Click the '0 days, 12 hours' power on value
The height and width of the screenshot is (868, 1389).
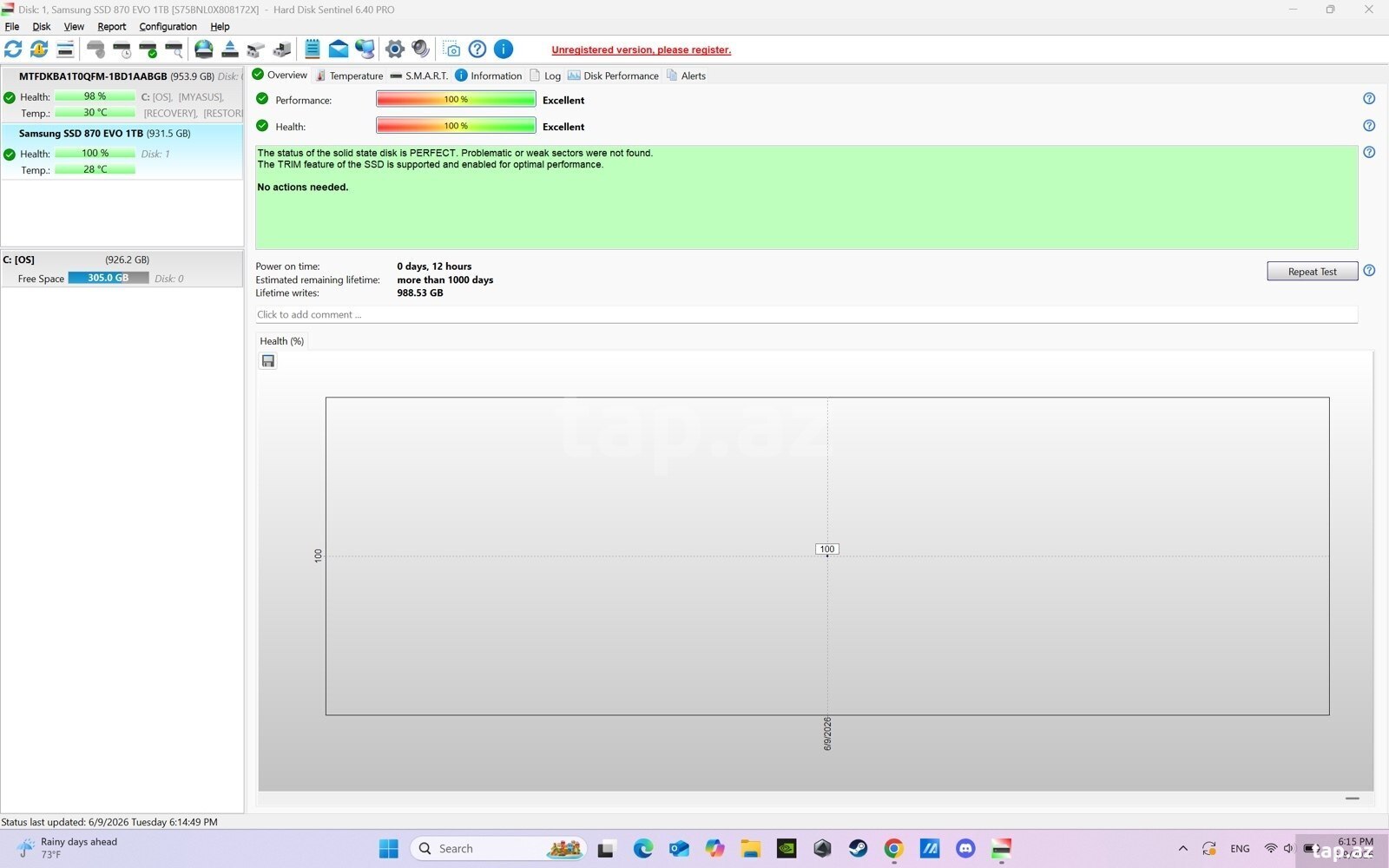434,266
